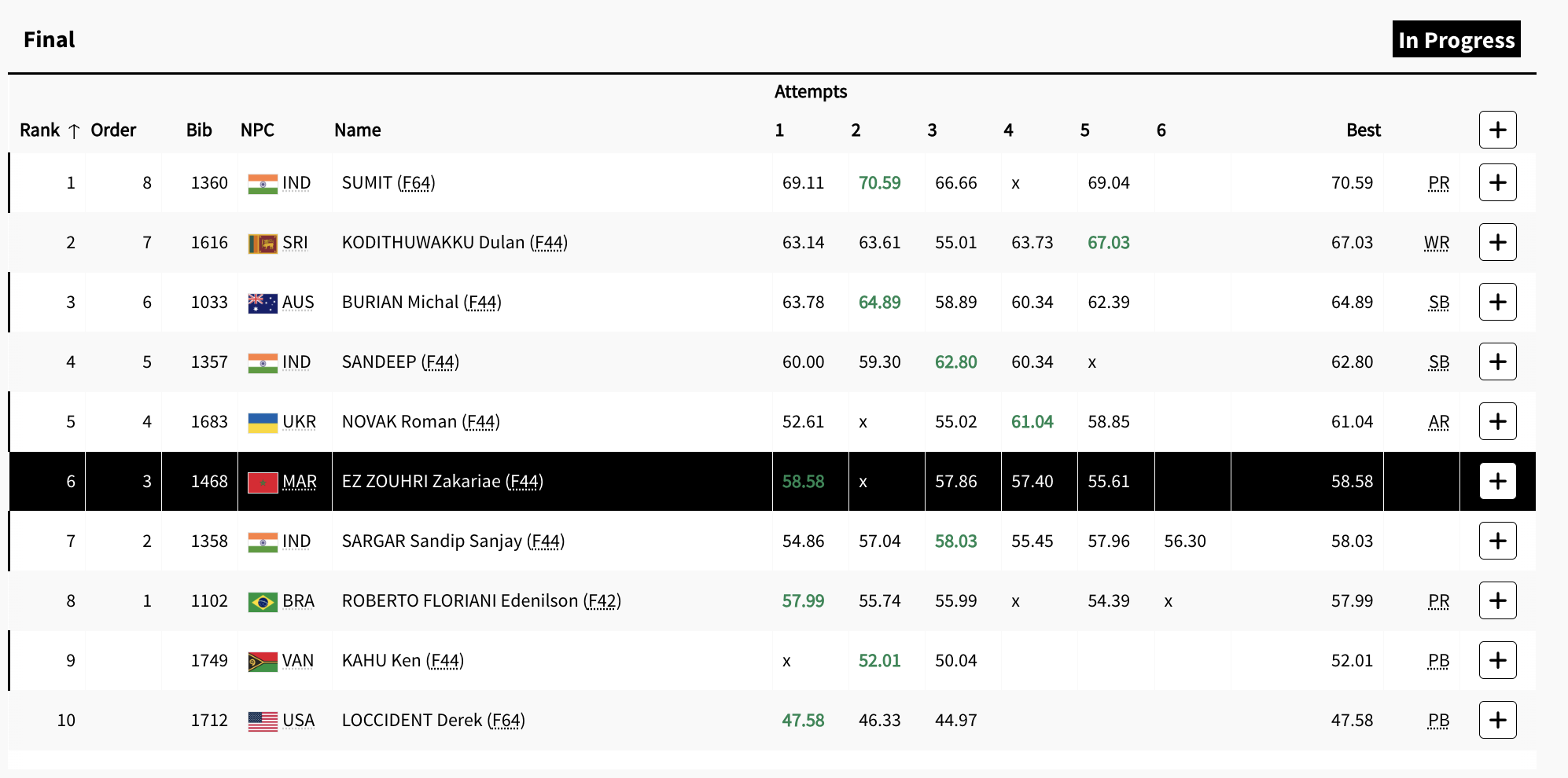Expand LOCCIDENT Derek row details
This screenshot has height=778, width=1568.
(x=1497, y=720)
